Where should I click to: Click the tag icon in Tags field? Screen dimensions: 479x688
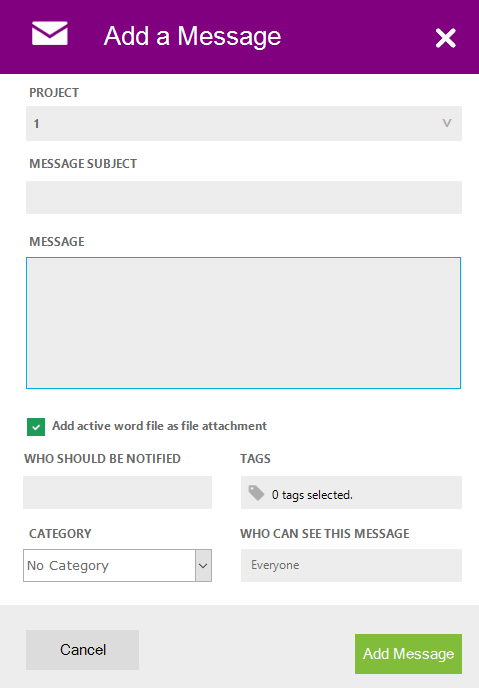(x=256, y=493)
